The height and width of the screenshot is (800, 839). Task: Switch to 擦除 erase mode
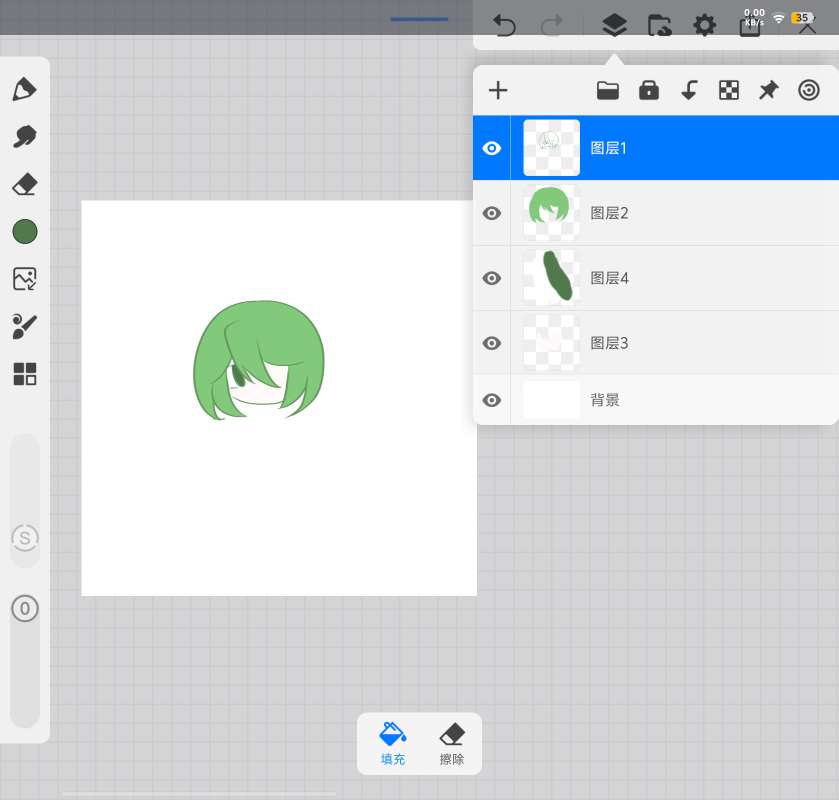pos(452,743)
